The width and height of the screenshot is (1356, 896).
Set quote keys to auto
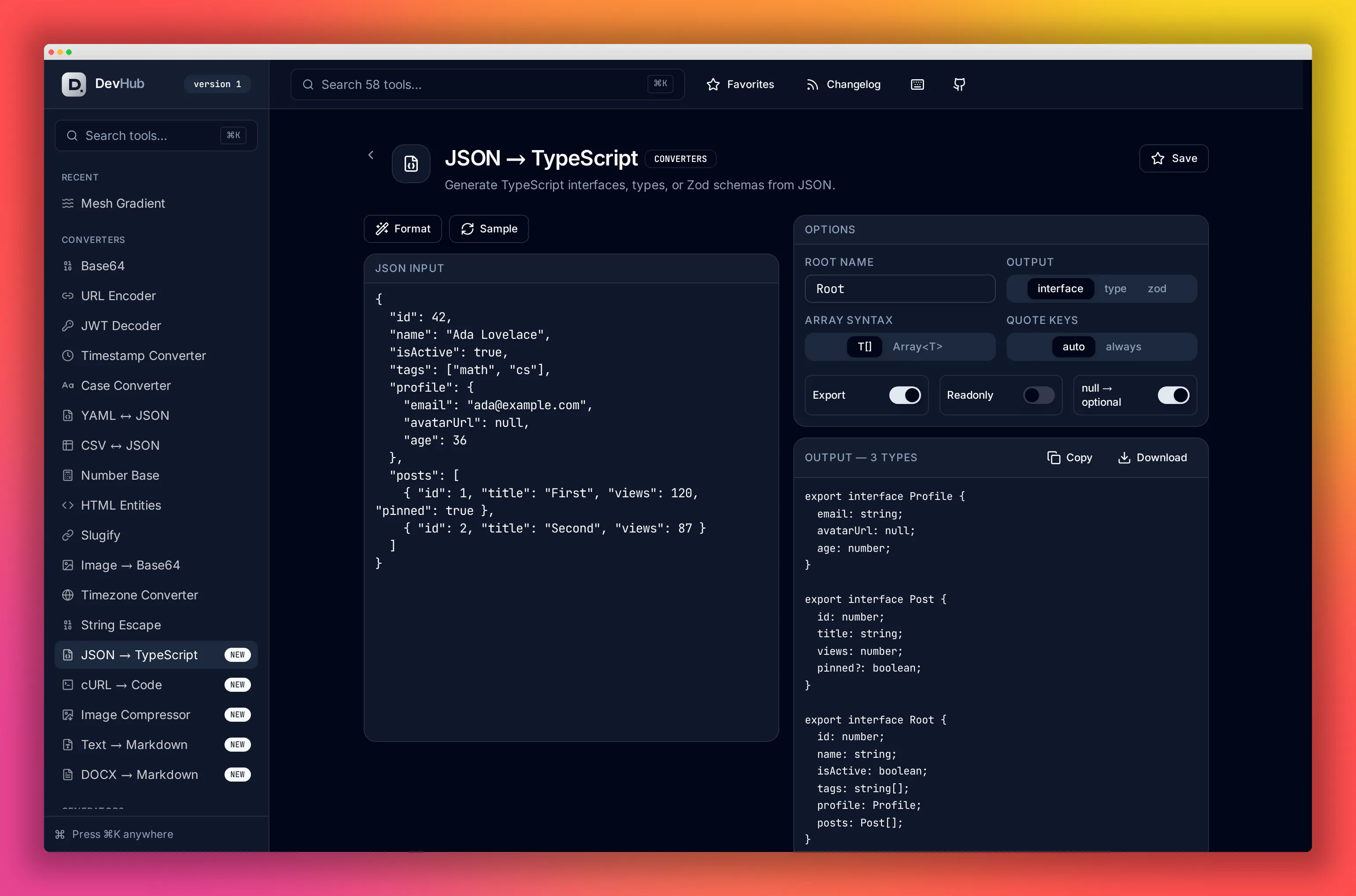[1073, 346]
